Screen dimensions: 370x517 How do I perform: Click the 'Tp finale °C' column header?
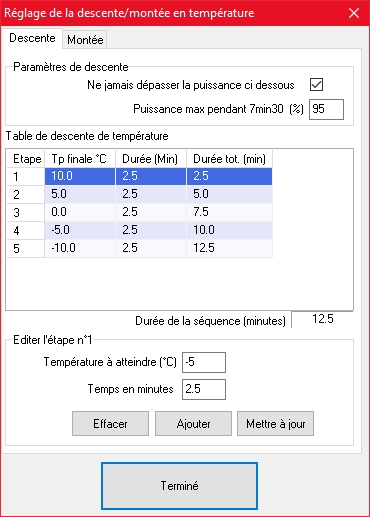(x=80, y=159)
